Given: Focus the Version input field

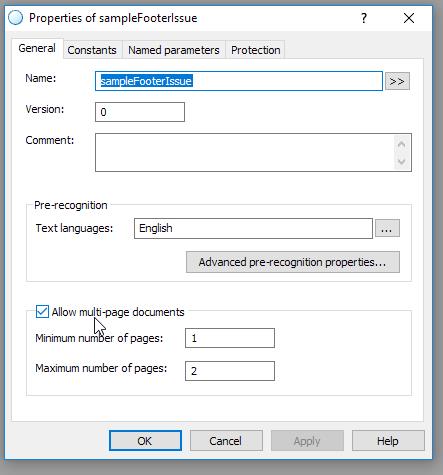Looking at the screenshot, I should [x=140, y=112].
